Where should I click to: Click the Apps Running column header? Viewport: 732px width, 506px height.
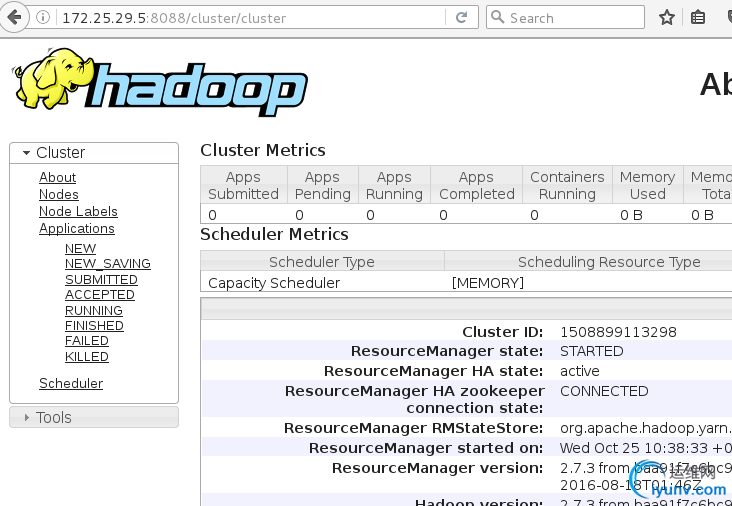click(394, 185)
